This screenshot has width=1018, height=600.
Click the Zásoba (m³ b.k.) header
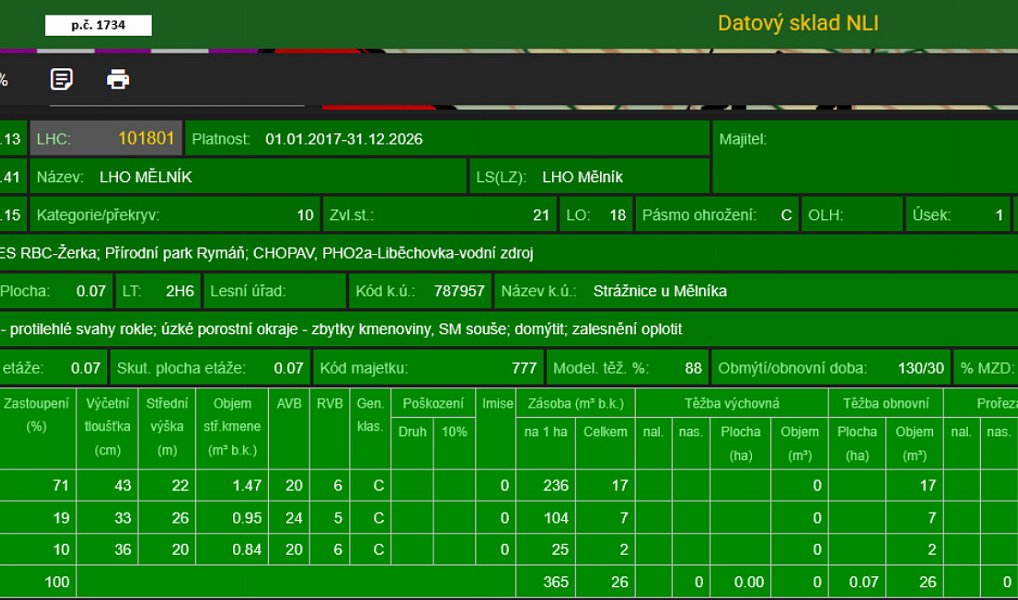(x=575, y=403)
